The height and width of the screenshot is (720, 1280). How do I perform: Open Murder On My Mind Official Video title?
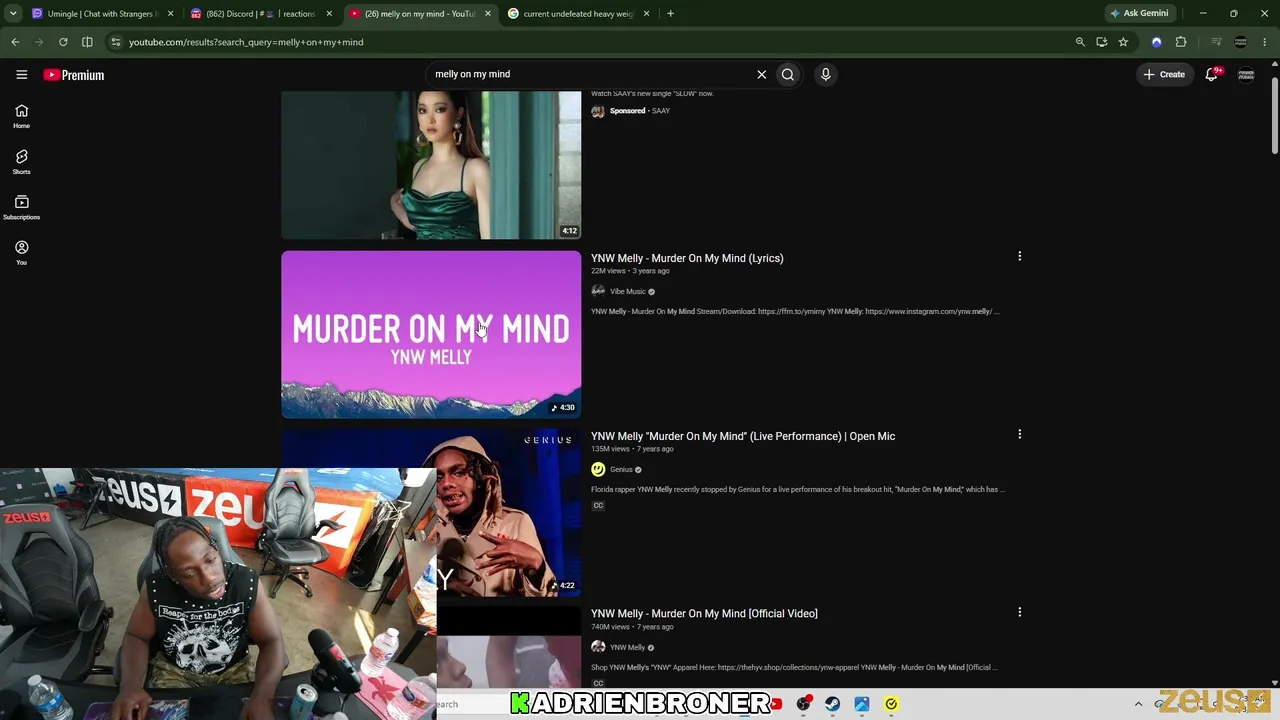click(x=704, y=613)
